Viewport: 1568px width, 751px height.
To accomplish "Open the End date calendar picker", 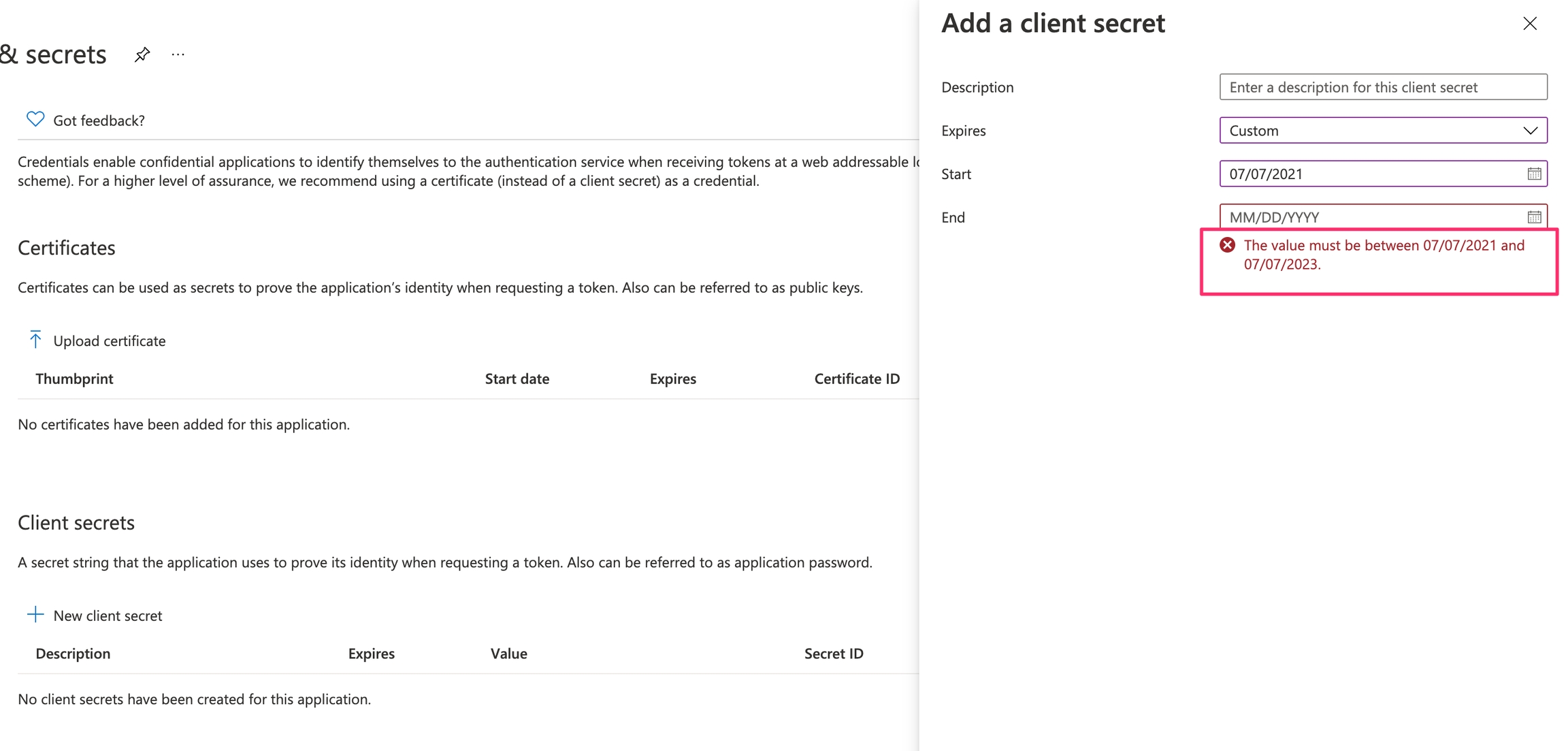I will (1534, 217).
